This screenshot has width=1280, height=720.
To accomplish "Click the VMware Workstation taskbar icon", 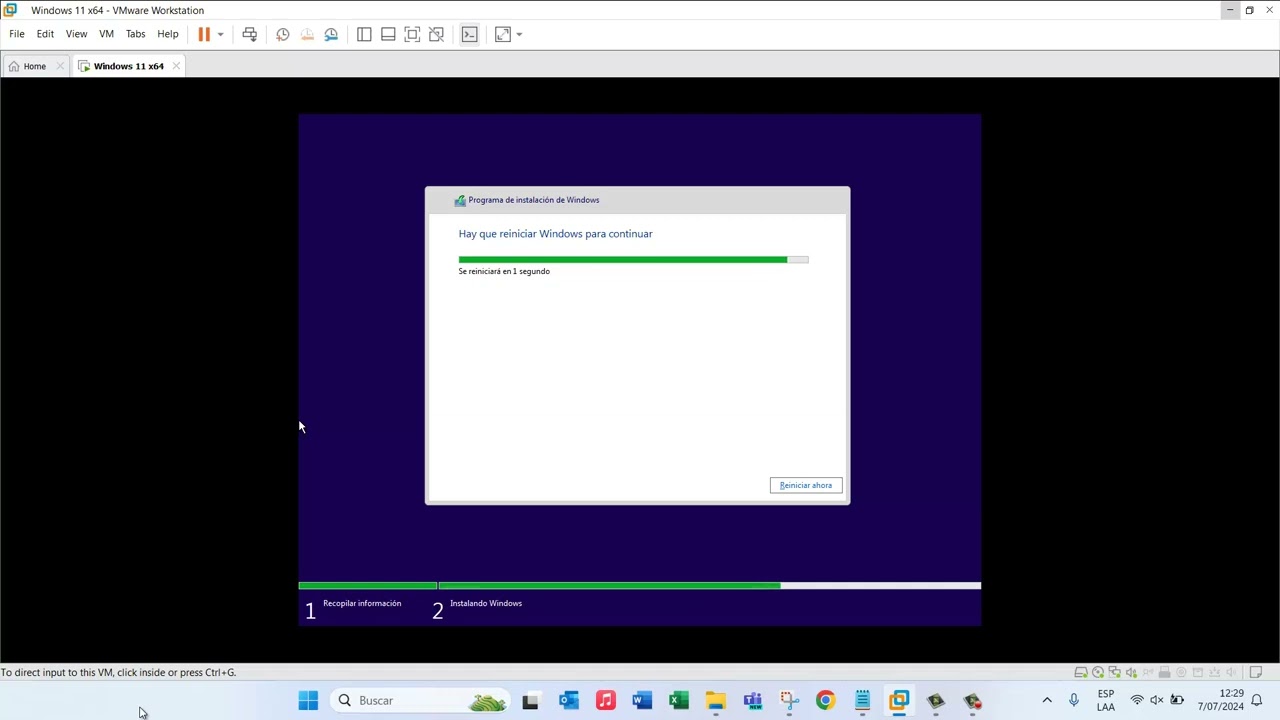I will click(x=899, y=701).
